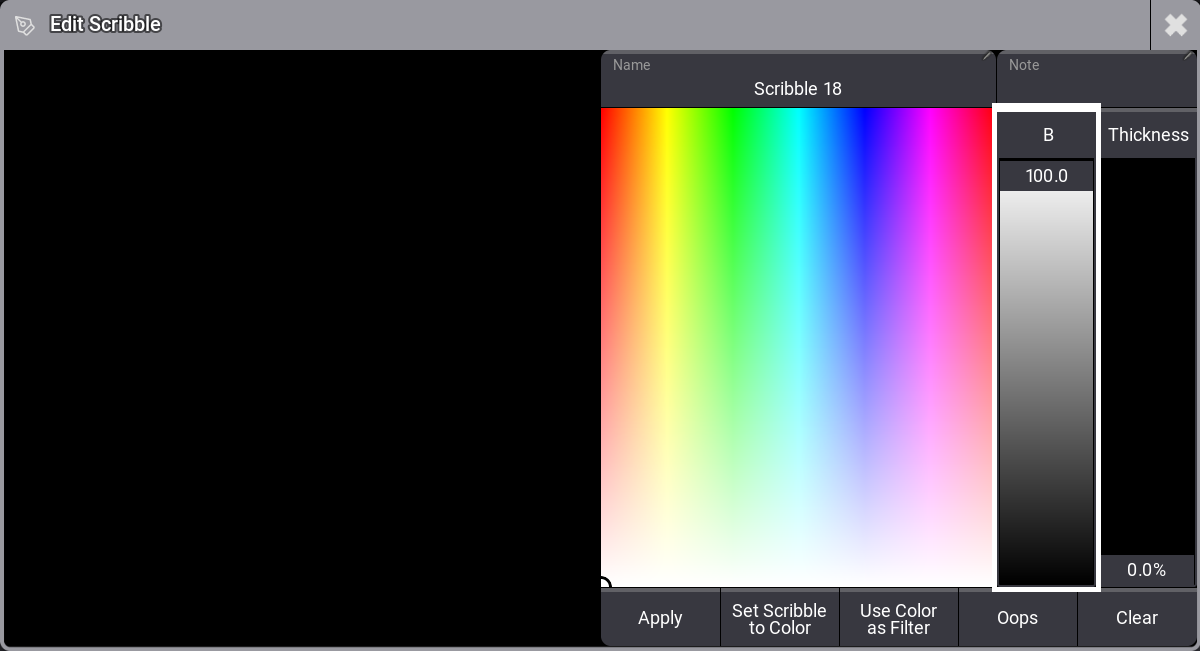Click the 0.0% thickness value
Image resolution: width=1200 pixels, height=651 pixels.
[x=1147, y=570]
